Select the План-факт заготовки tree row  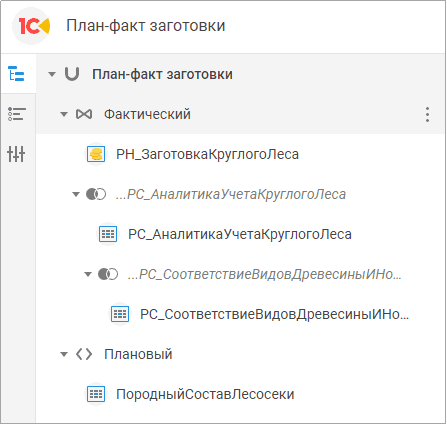[x=240, y=74]
